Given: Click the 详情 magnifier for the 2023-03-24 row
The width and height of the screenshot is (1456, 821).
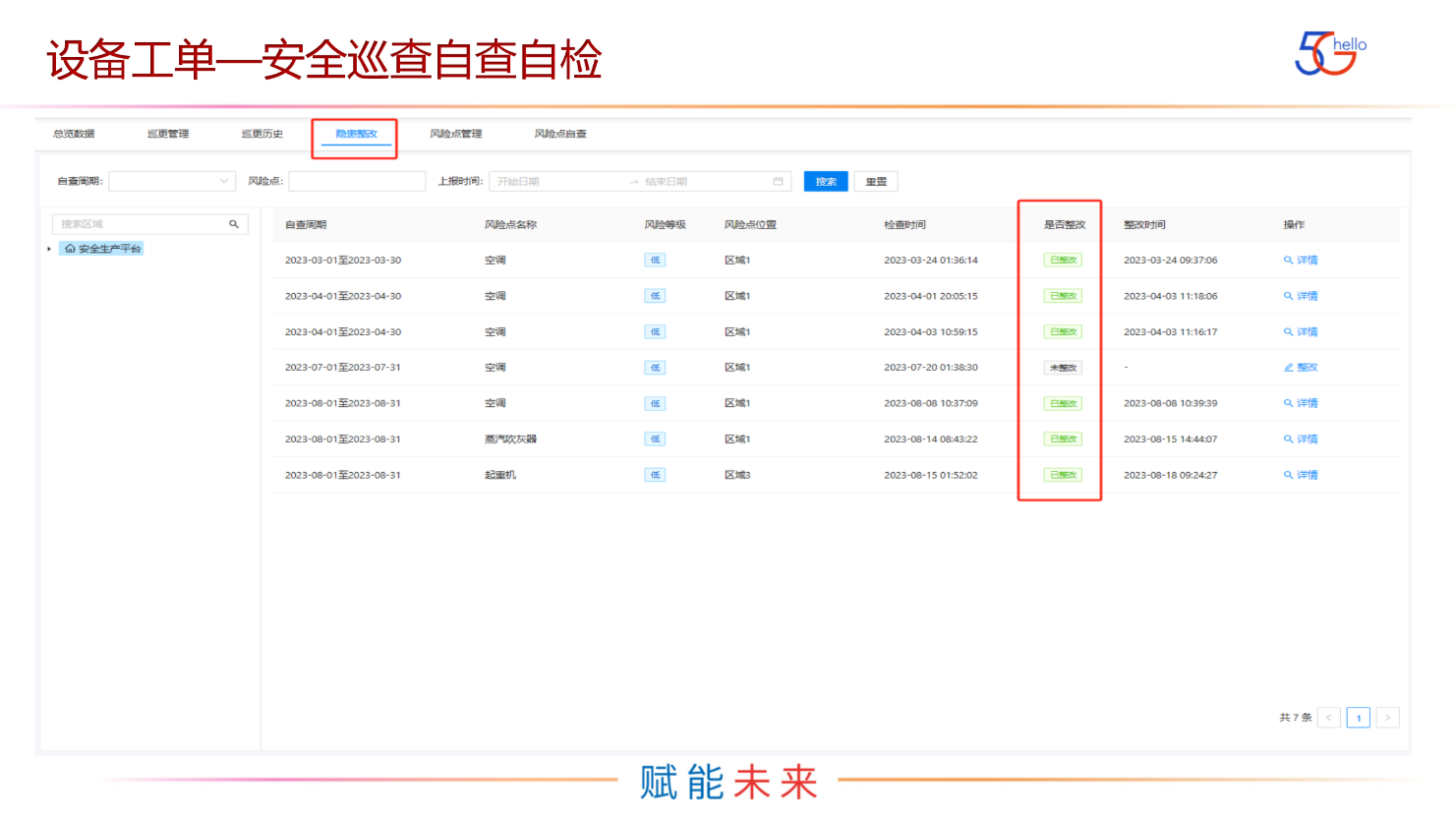Looking at the screenshot, I should tap(1288, 261).
